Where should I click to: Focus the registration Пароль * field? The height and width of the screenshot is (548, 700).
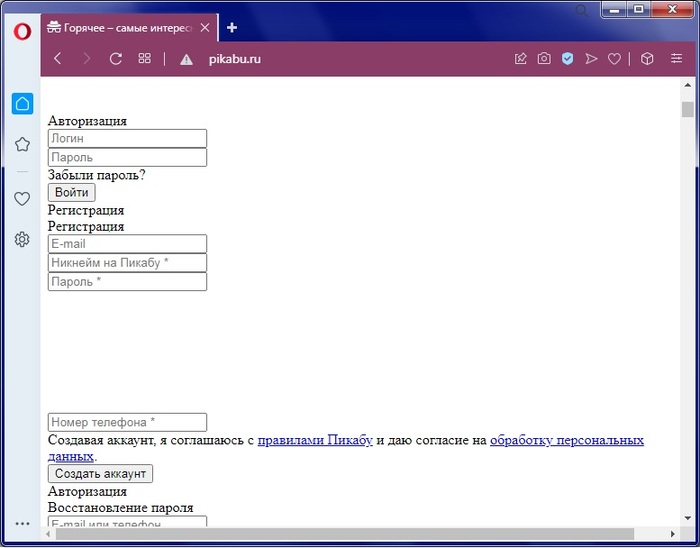tap(127, 282)
